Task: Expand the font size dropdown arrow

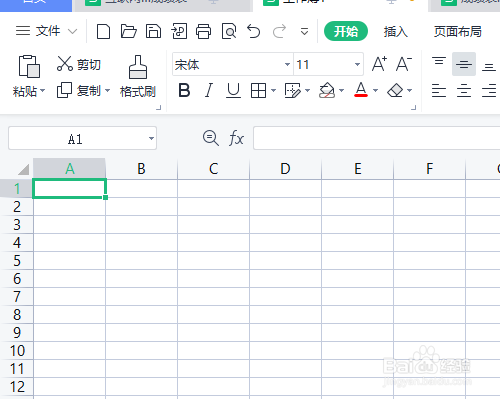Action: pyautogui.click(x=357, y=64)
